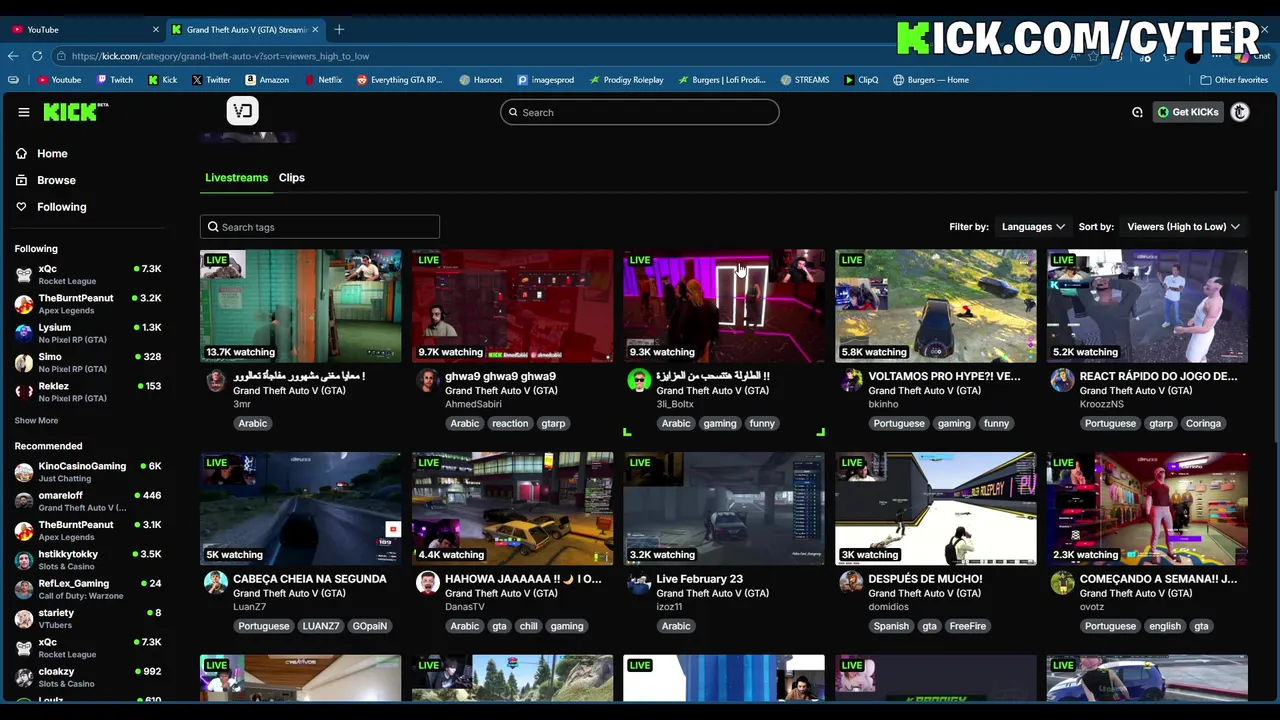This screenshot has width=1280, height=720.
Task: Click the Get KICKs button
Action: coord(1188,112)
